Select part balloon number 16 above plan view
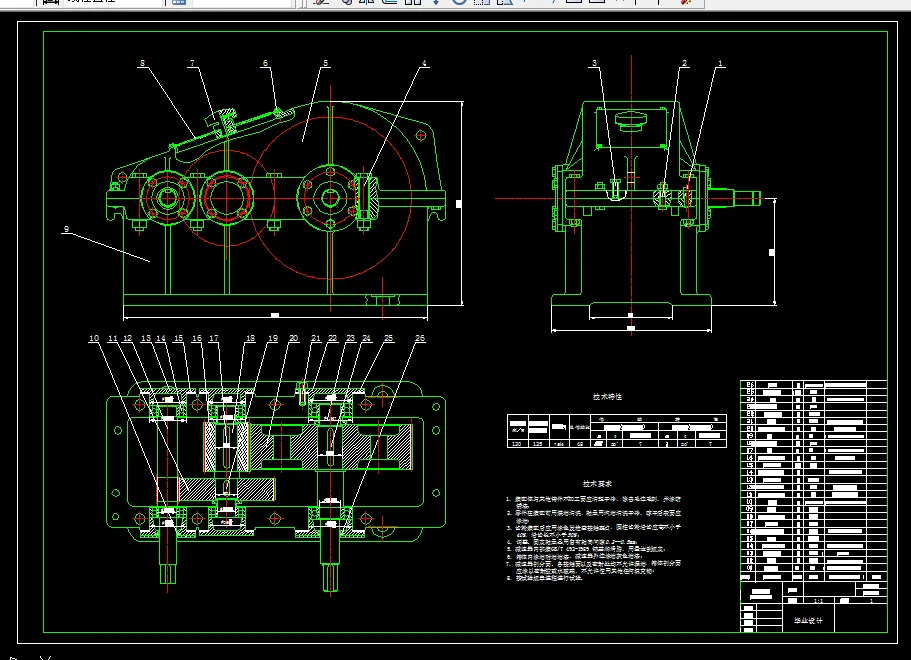The width and height of the screenshot is (911, 660). point(197,338)
